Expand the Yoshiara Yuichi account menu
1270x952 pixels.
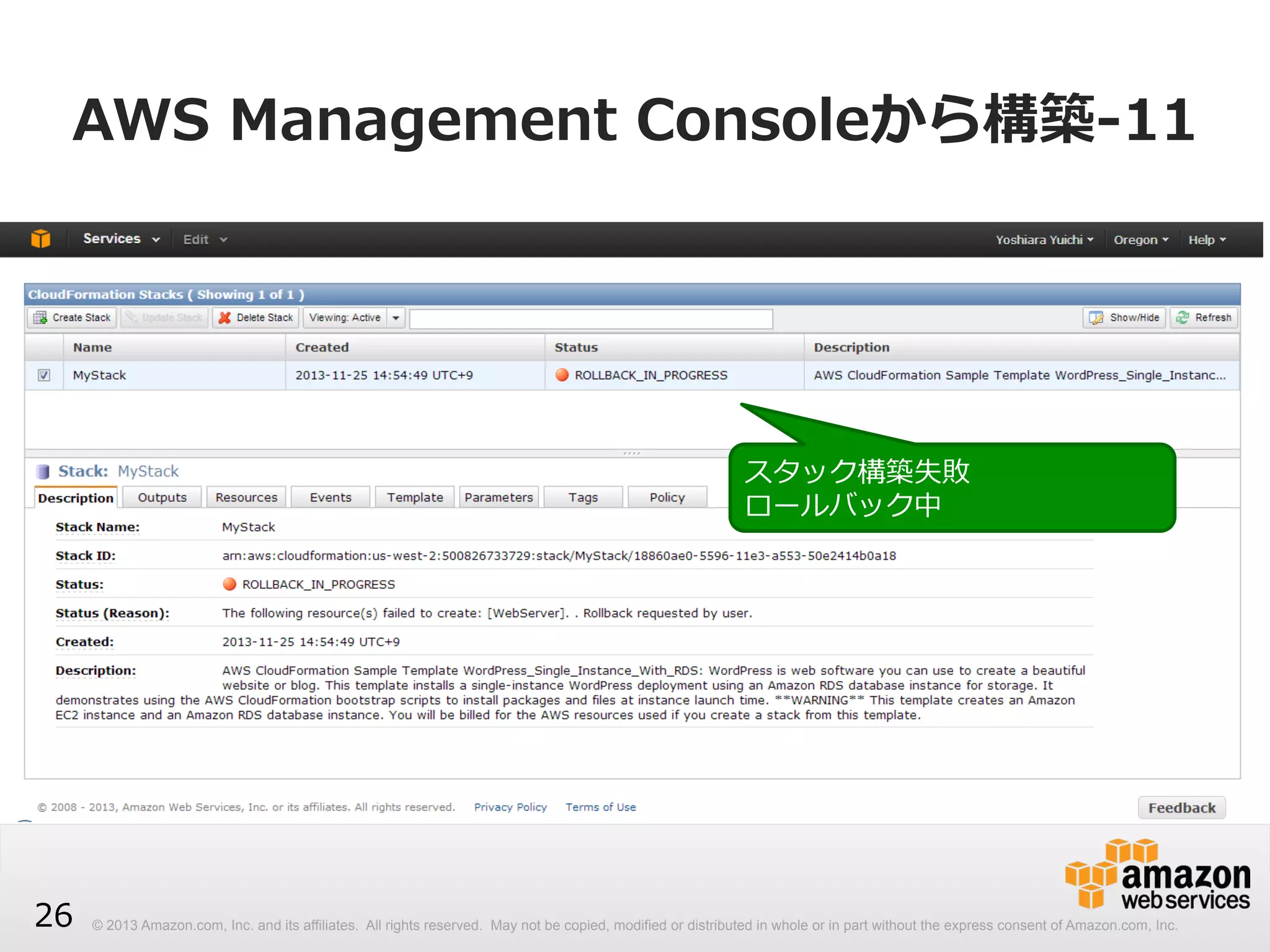[x=1044, y=240]
